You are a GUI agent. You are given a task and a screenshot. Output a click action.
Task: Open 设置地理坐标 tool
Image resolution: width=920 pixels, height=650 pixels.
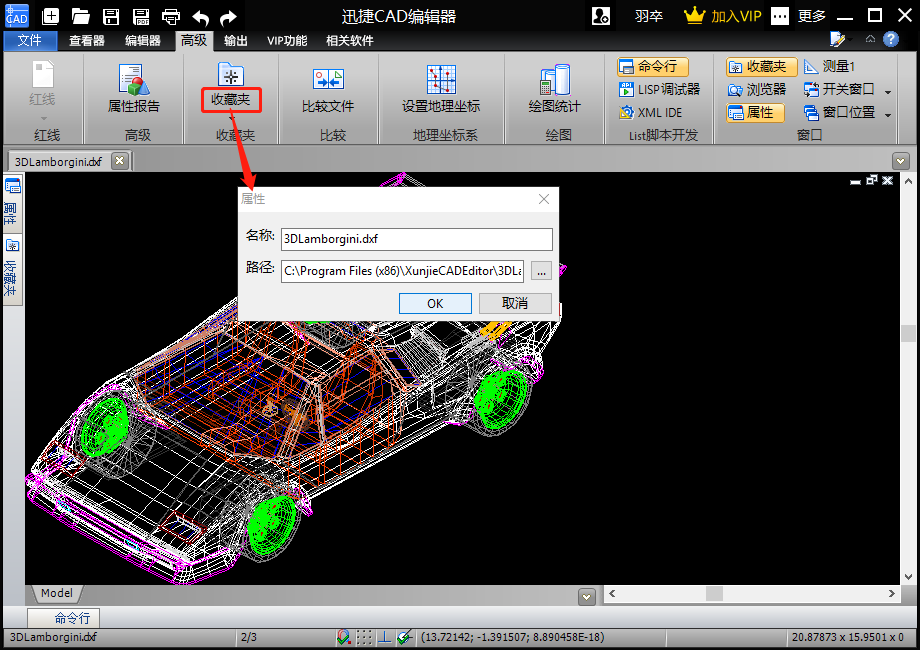441,88
